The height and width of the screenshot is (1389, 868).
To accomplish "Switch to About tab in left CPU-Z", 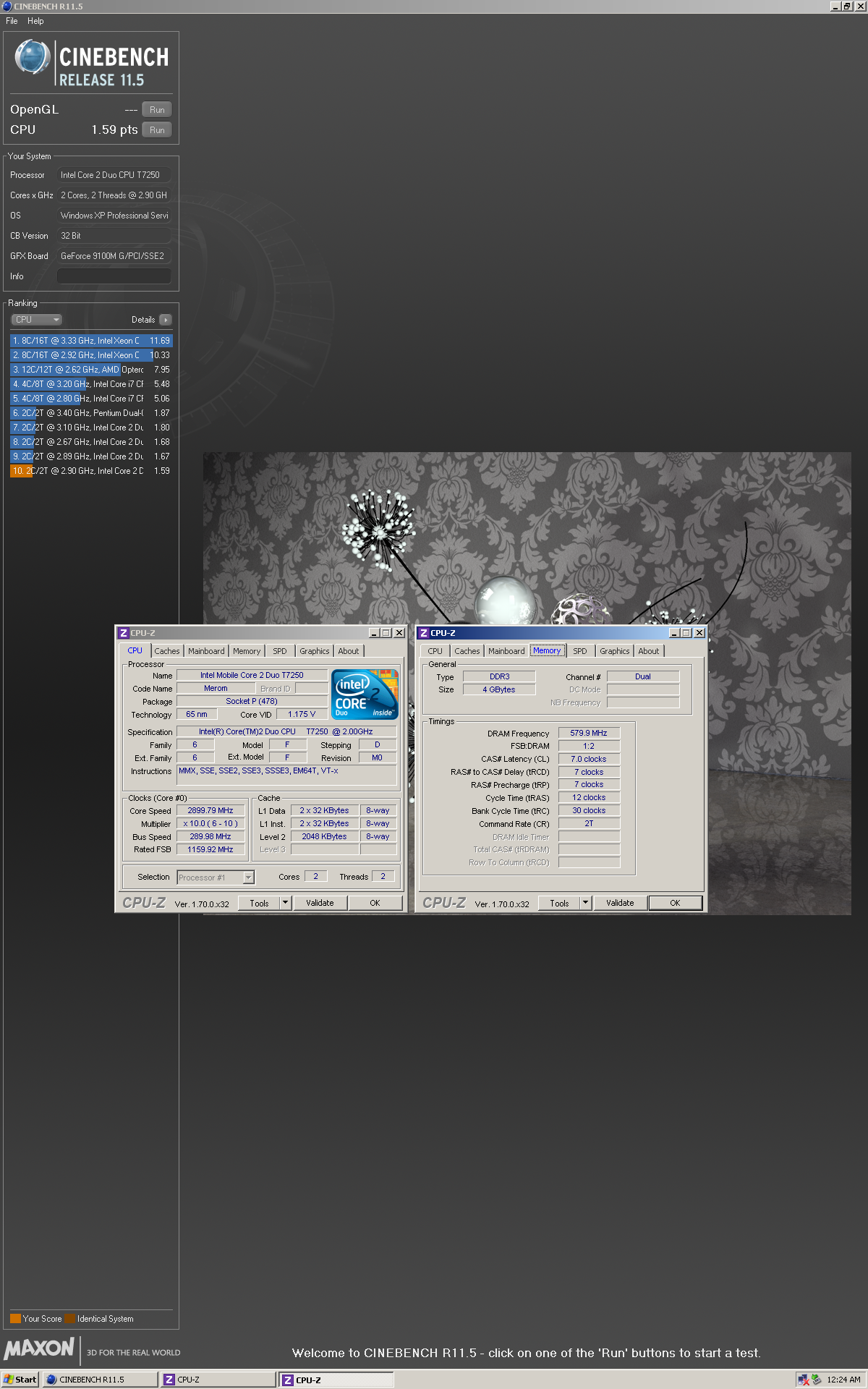I will coord(349,651).
